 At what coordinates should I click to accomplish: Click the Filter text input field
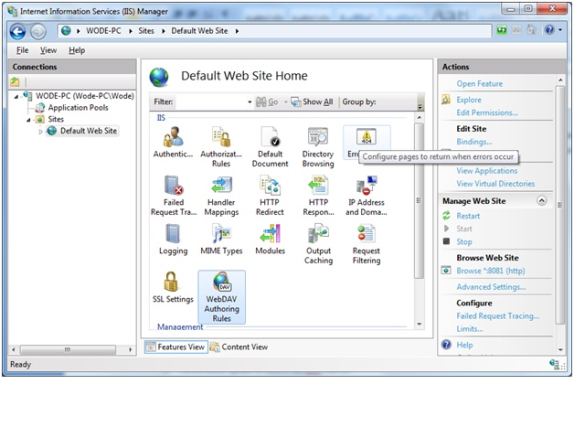pyautogui.click(x=211, y=102)
